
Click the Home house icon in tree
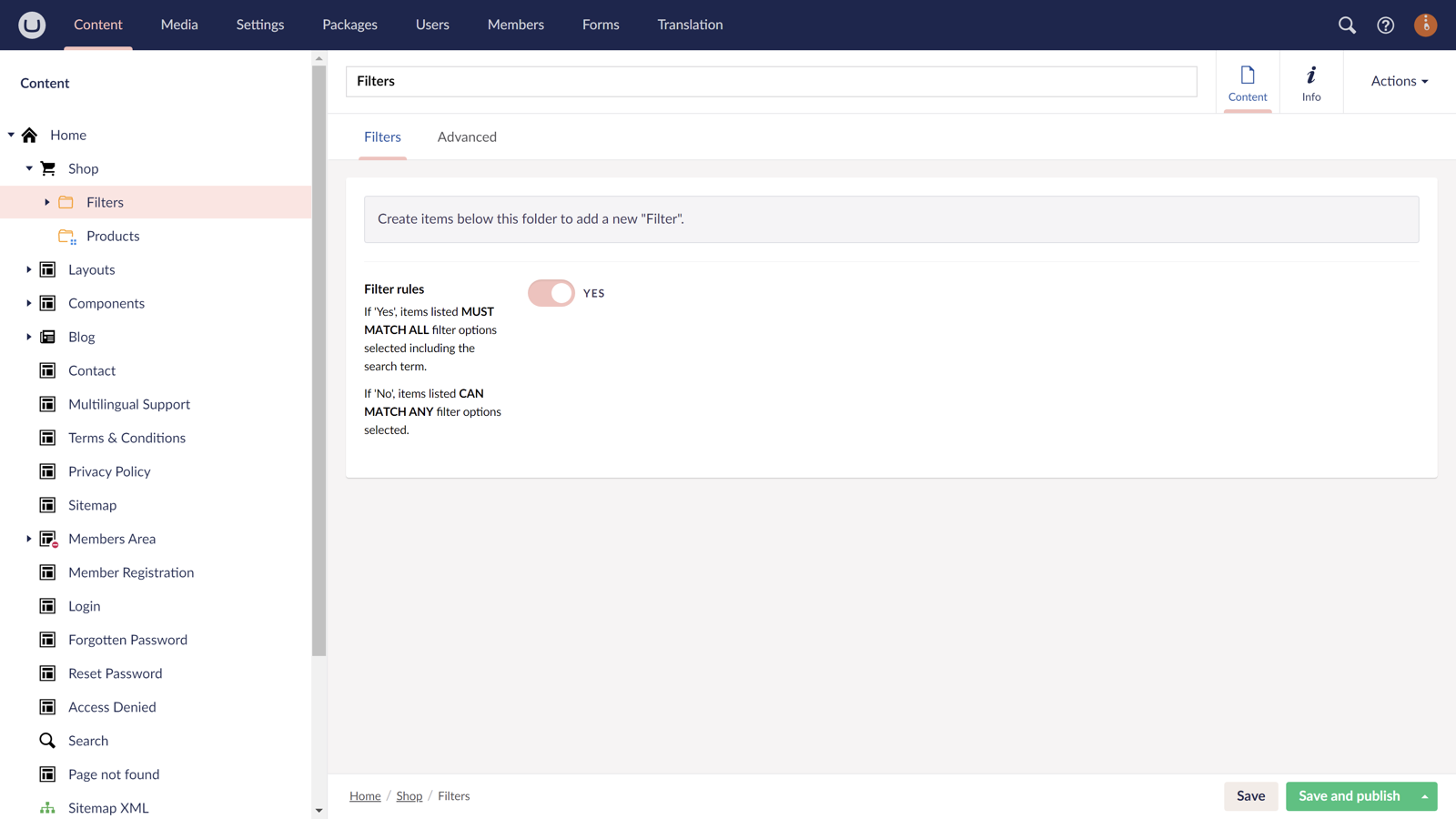[30, 136]
